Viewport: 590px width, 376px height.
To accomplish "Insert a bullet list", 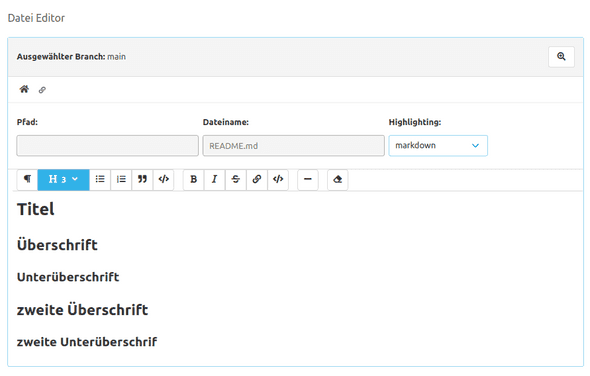I will click(100, 180).
